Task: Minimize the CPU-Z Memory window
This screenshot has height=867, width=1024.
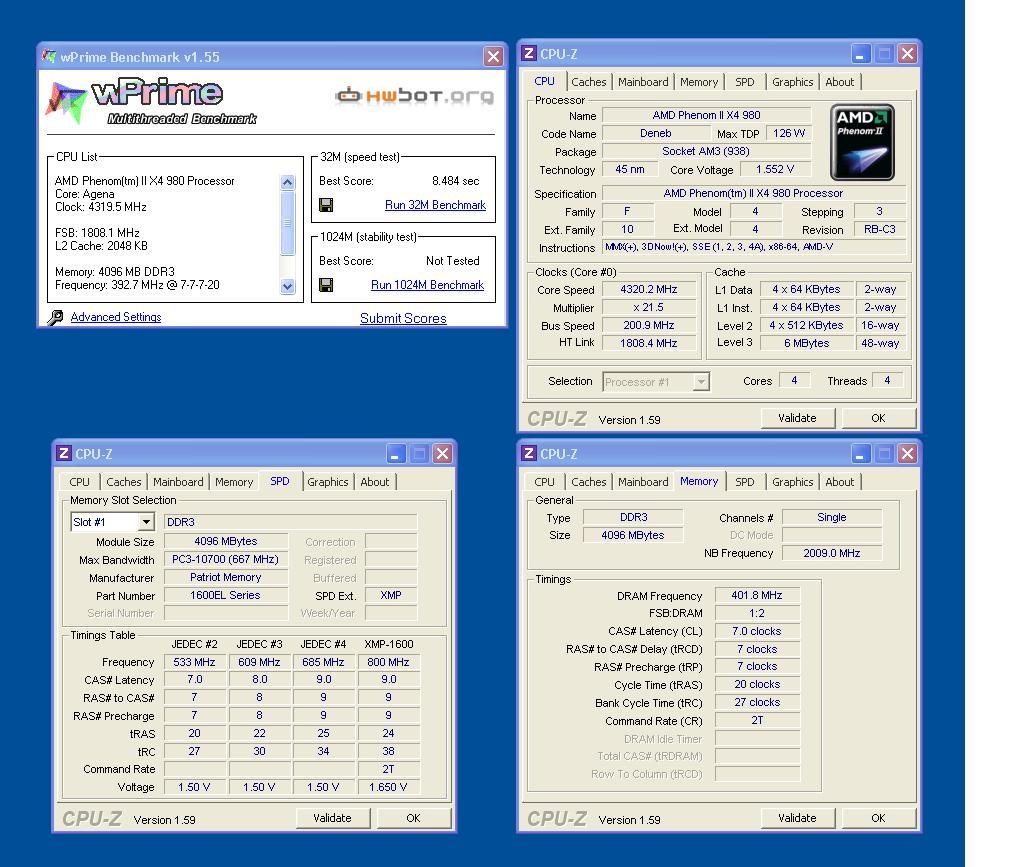Action: 861,453
